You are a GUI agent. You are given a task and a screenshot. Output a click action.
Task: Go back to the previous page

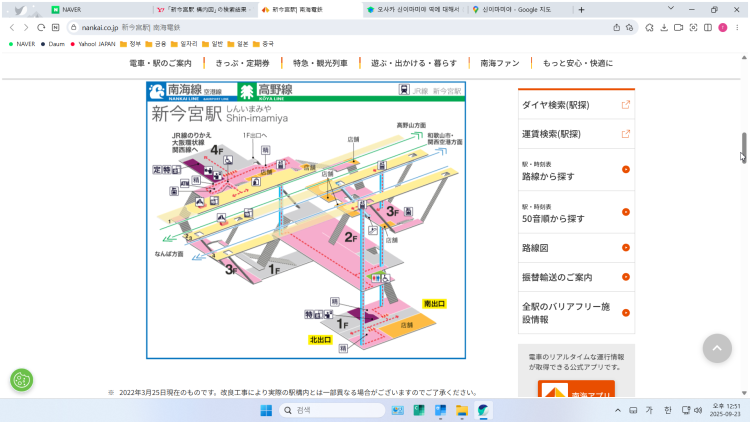click(x=12, y=27)
